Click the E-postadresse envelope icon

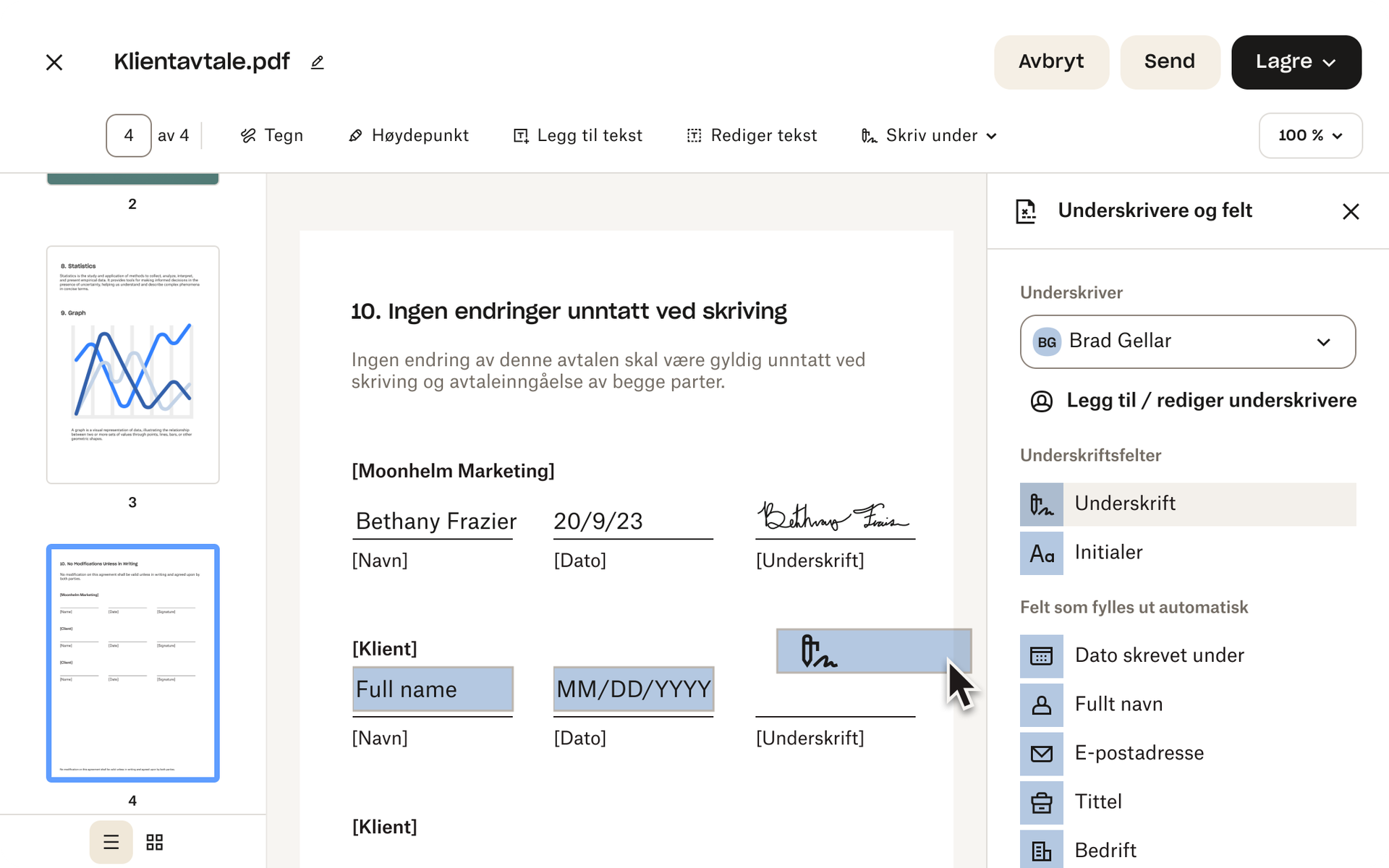click(1041, 754)
